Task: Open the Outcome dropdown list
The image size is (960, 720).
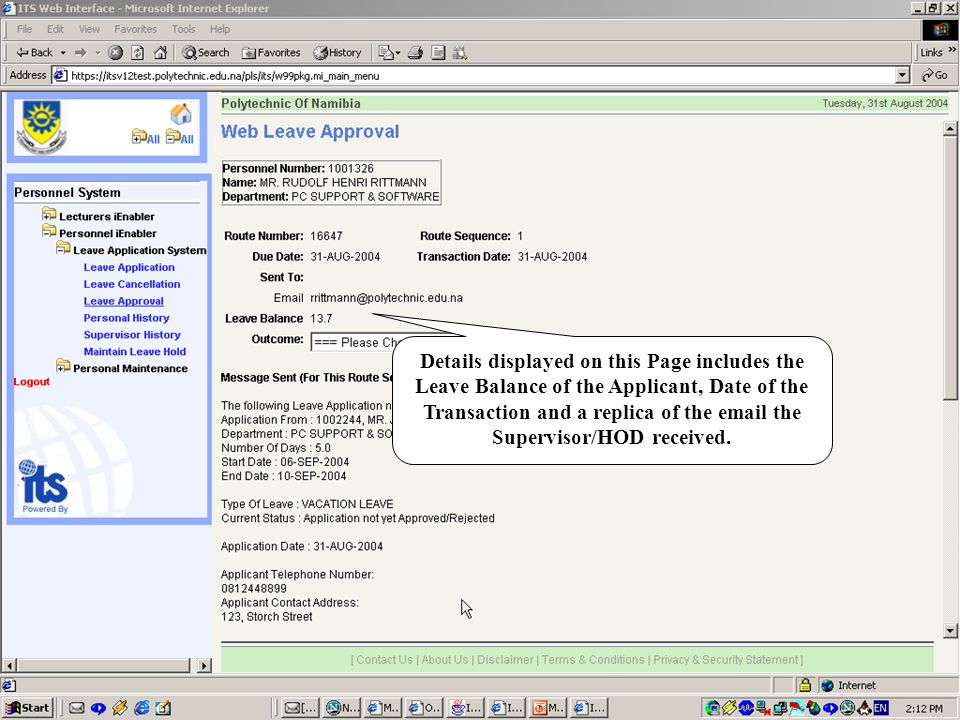Action: [x=354, y=342]
